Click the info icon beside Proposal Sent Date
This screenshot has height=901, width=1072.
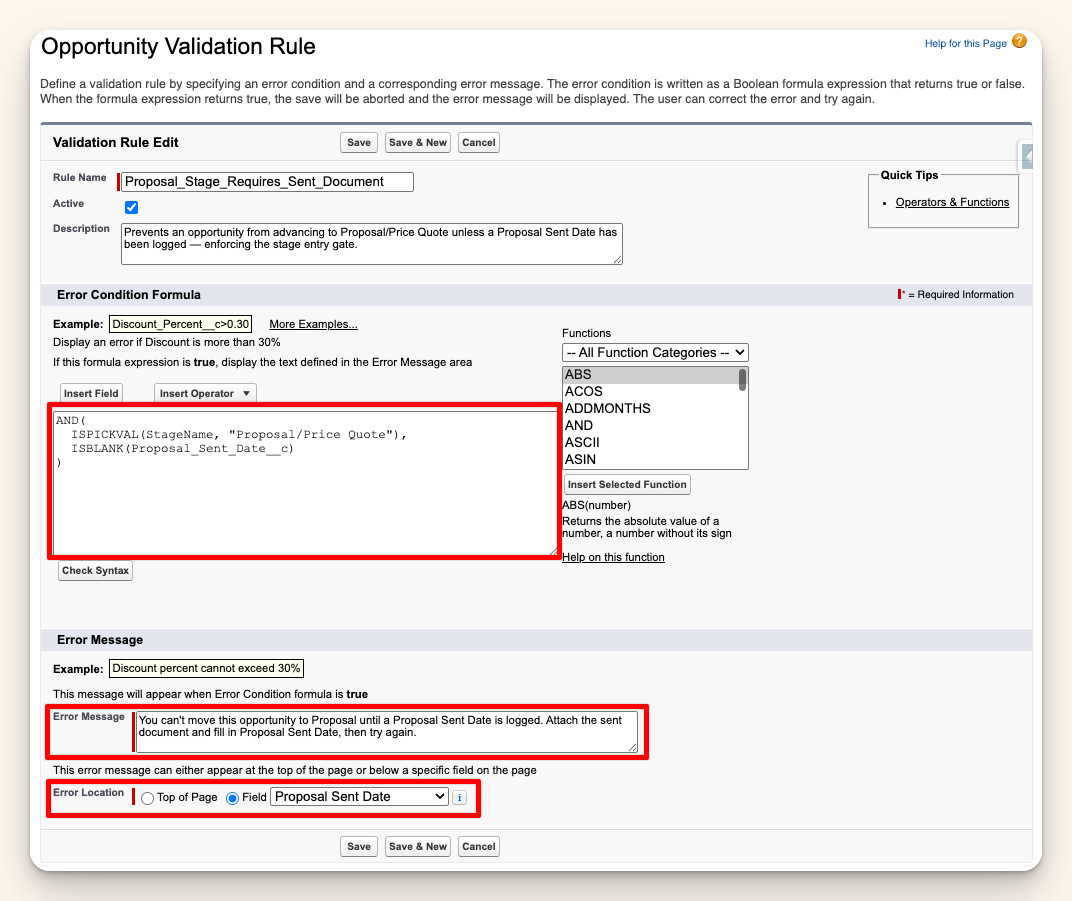[x=459, y=797]
